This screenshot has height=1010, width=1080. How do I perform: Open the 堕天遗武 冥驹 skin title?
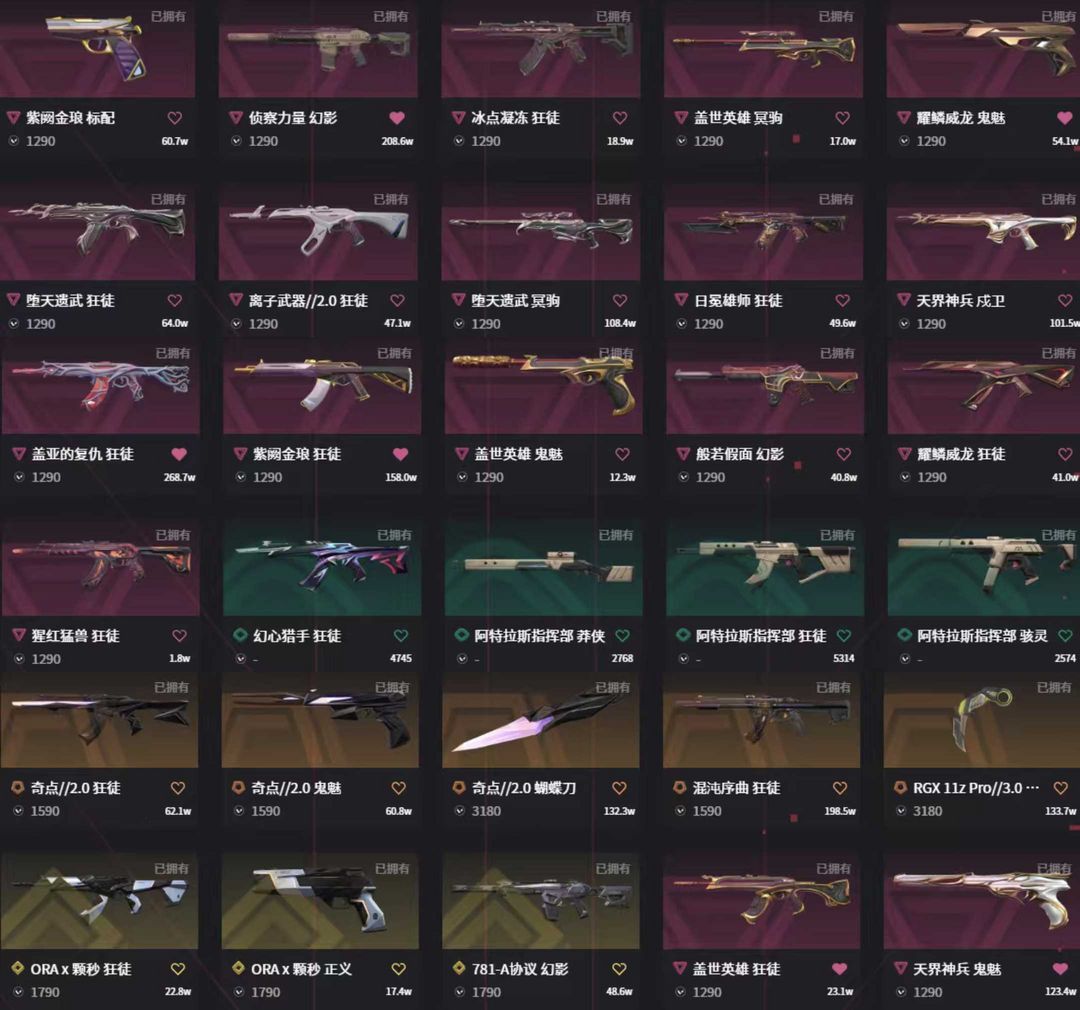(x=515, y=300)
